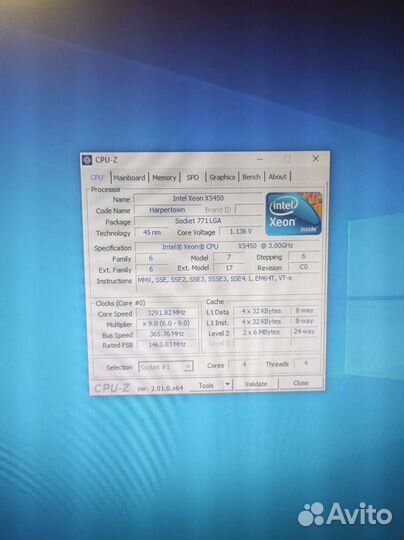
Task: Open the Tools dropdown arrow
Action: (x=228, y=384)
